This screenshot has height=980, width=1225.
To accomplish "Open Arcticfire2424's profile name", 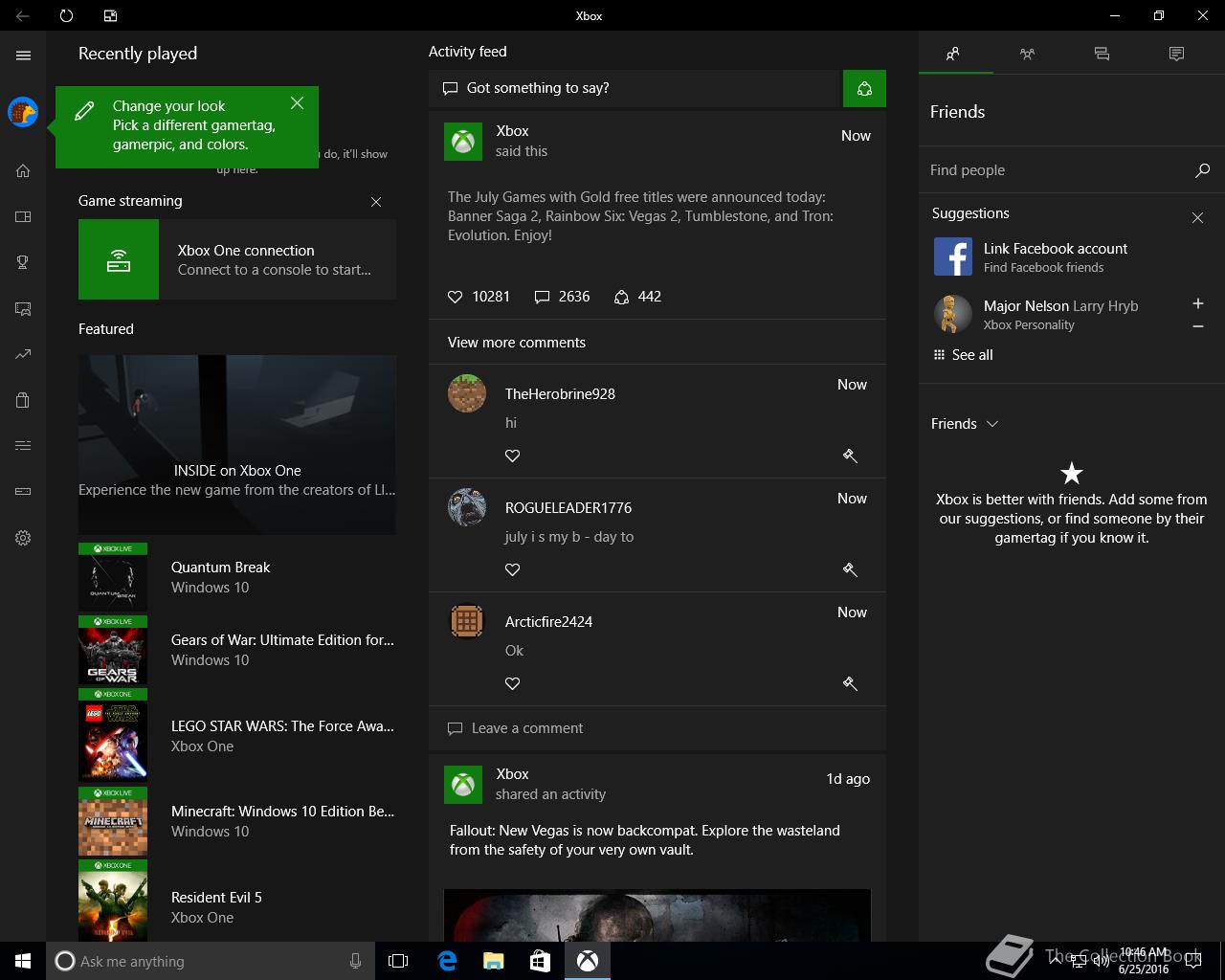I will pyautogui.click(x=548, y=622).
